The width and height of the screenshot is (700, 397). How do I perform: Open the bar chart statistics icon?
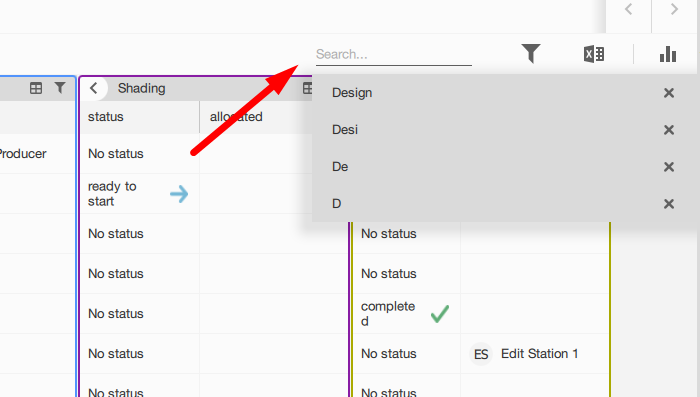(668, 54)
